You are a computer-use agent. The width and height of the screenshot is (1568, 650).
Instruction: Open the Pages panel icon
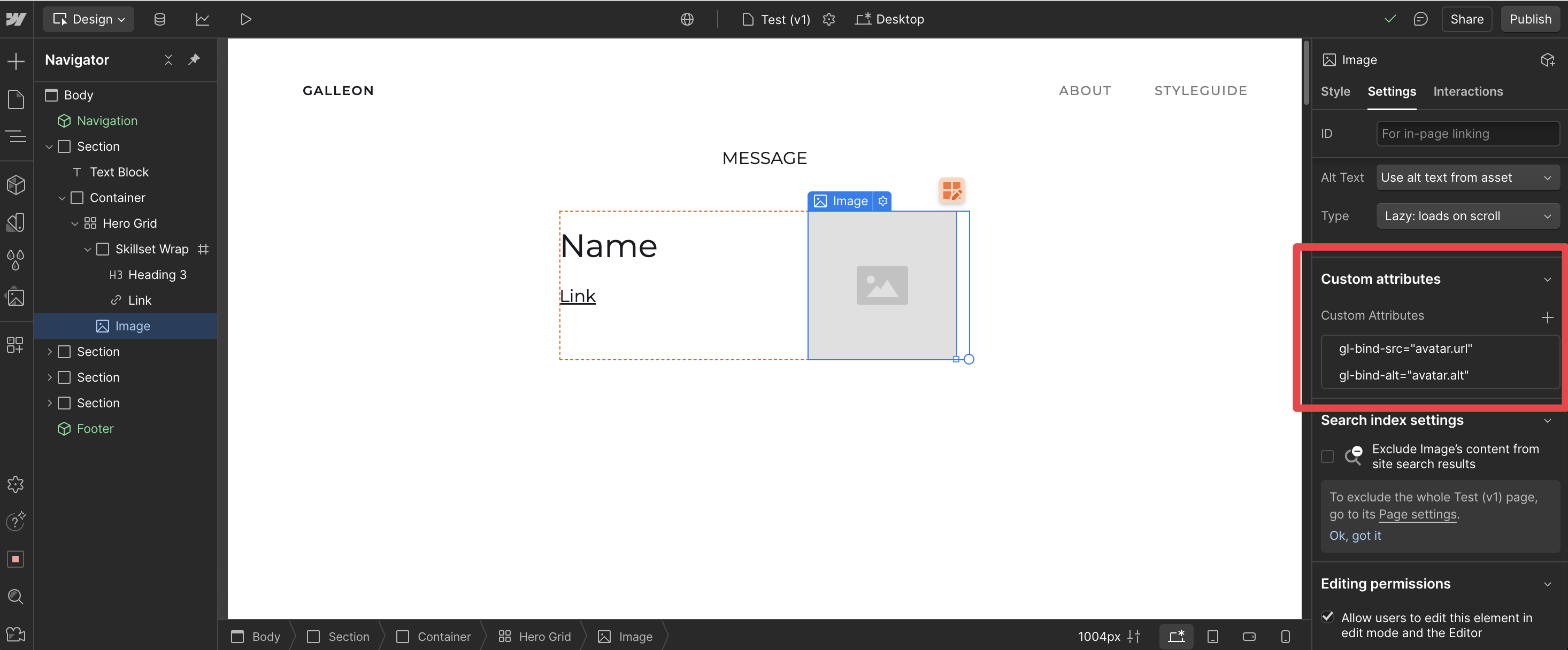click(16, 99)
